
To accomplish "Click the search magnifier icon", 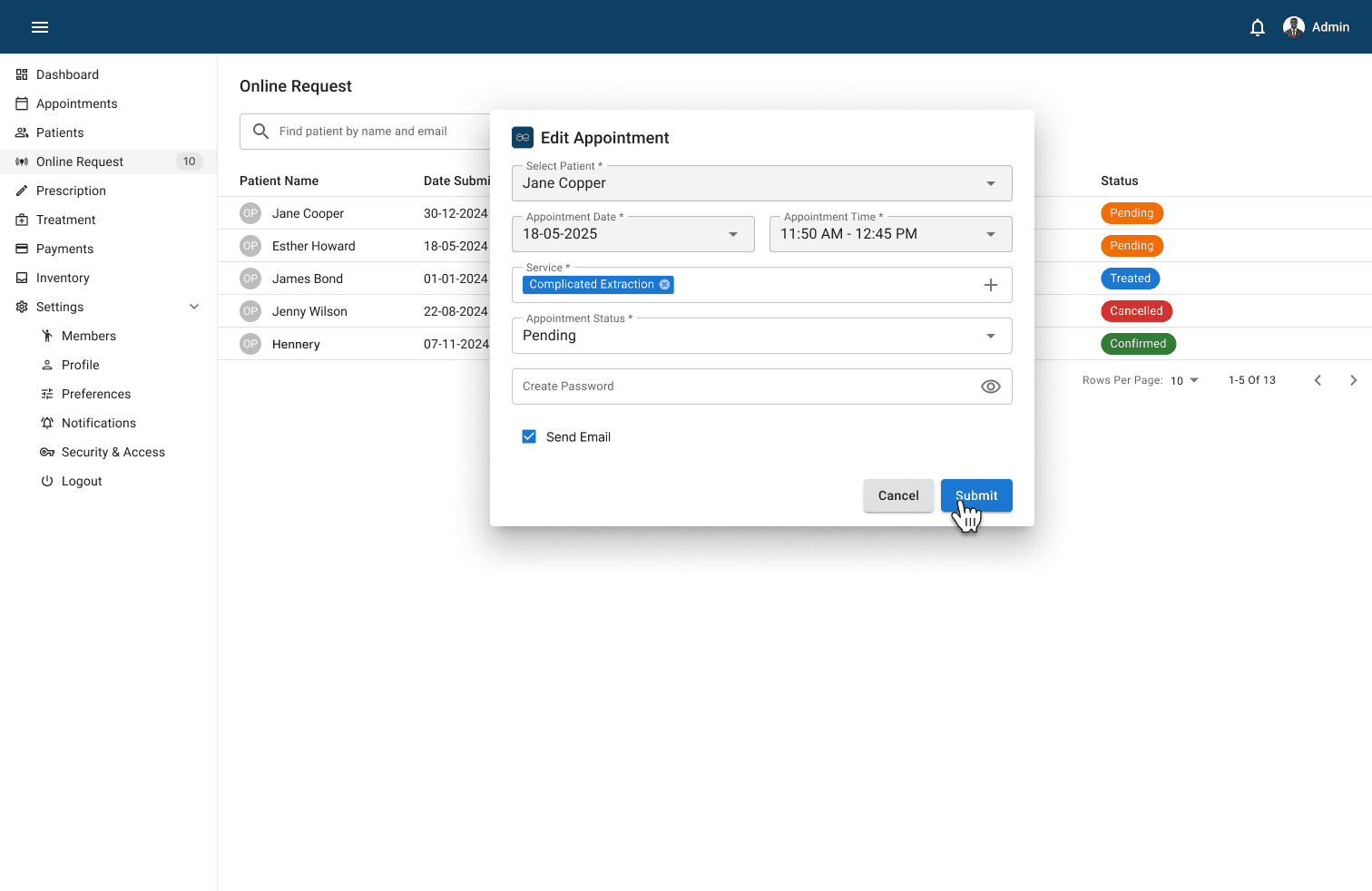I will tap(260, 132).
